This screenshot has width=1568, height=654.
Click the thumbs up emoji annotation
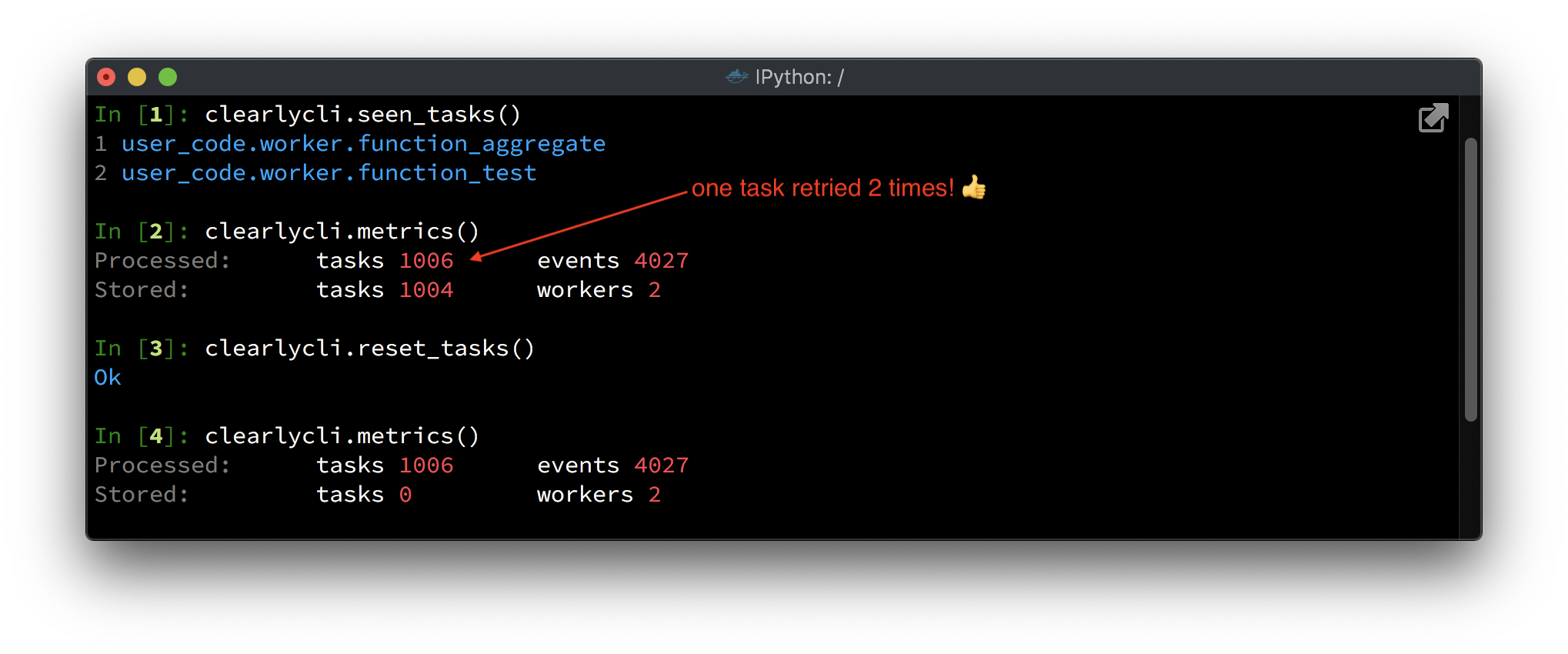[974, 187]
